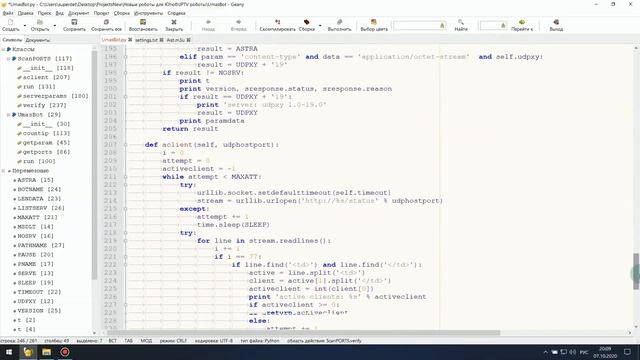
Task: Click the Сохранить (Save) toolbar icon
Action: pyautogui.click(x=74, y=22)
